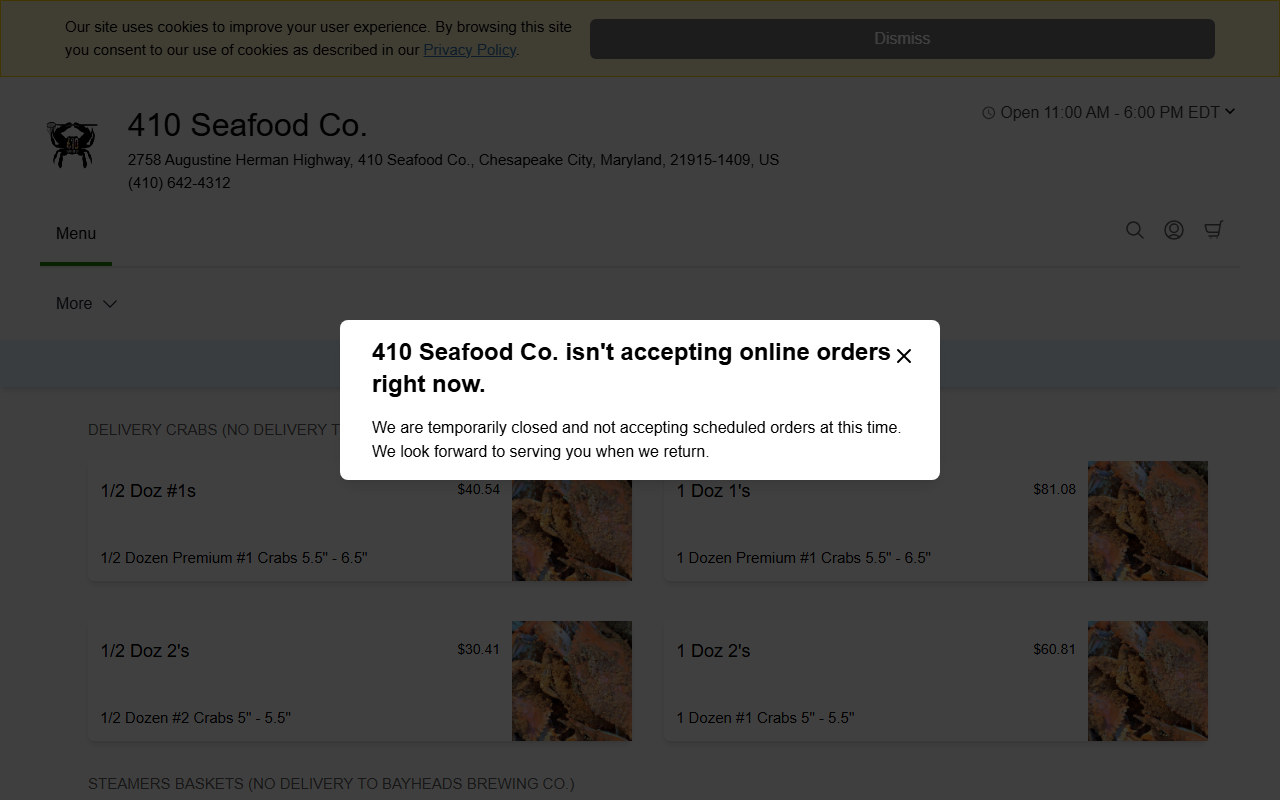Click the 410 Seafood Co. store title

(x=248, y=125)
